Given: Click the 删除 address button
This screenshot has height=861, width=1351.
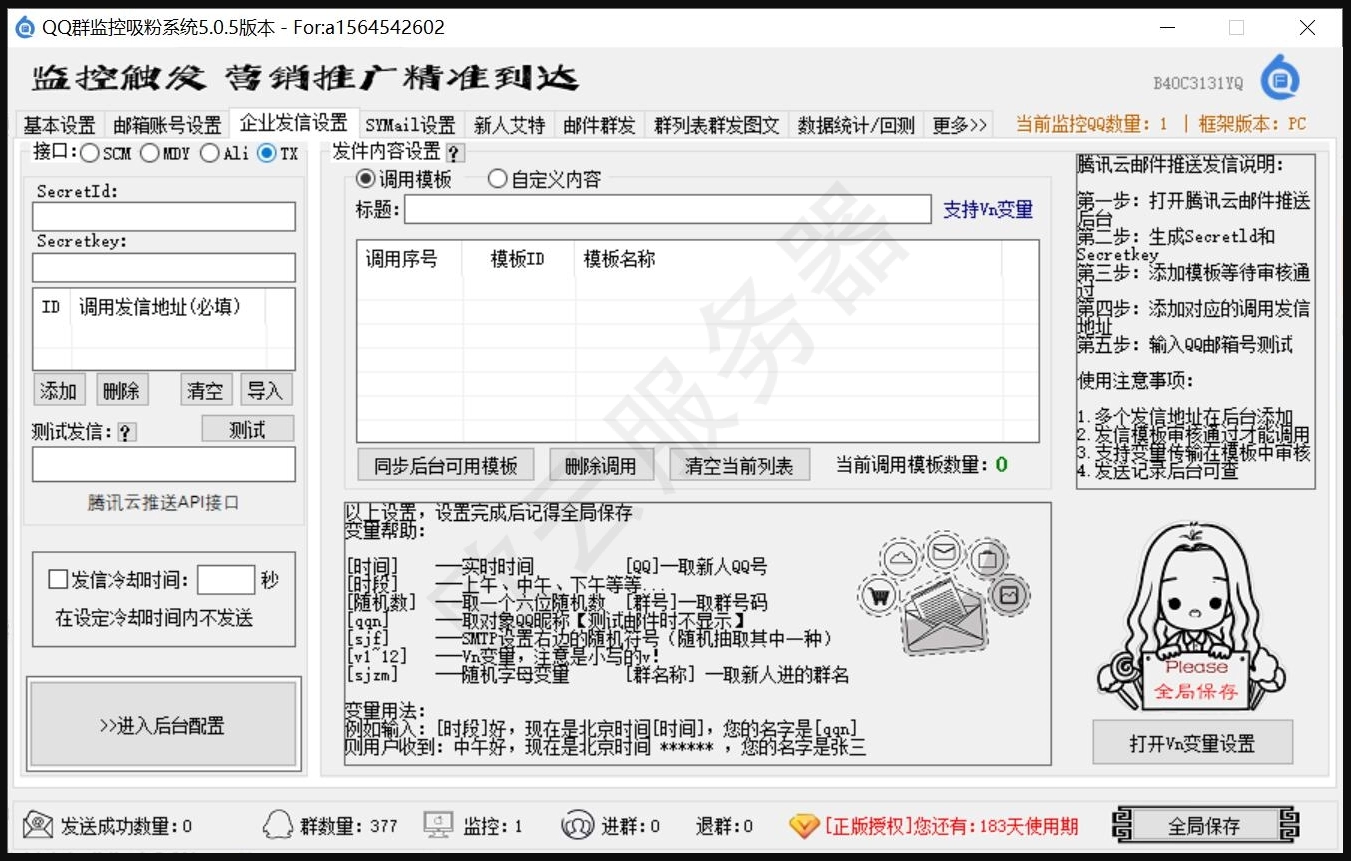Looking at the screenshot, I should pyautogui.click(x=122, y=390).
